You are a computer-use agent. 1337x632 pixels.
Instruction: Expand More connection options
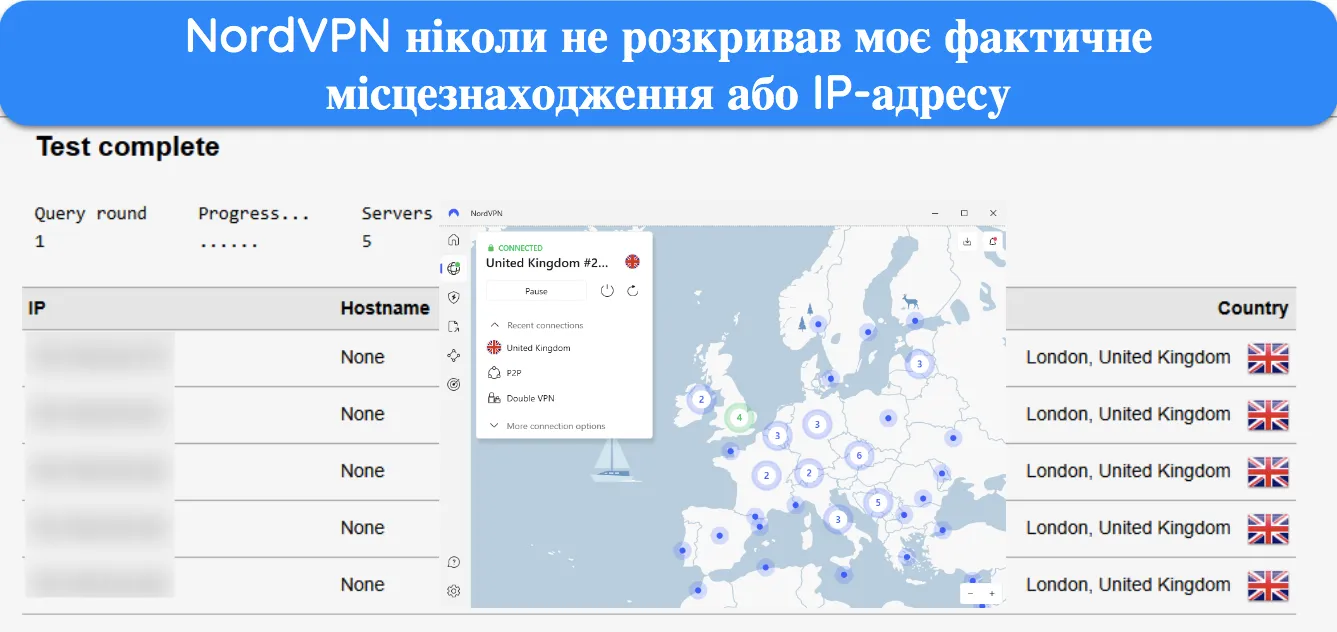point(547,426)
